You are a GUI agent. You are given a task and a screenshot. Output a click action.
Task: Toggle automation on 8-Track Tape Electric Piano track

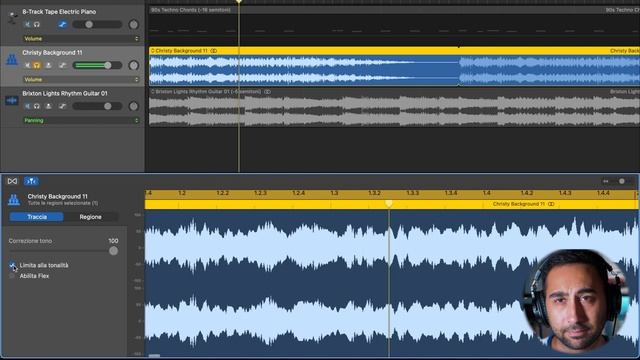point(62,24)
